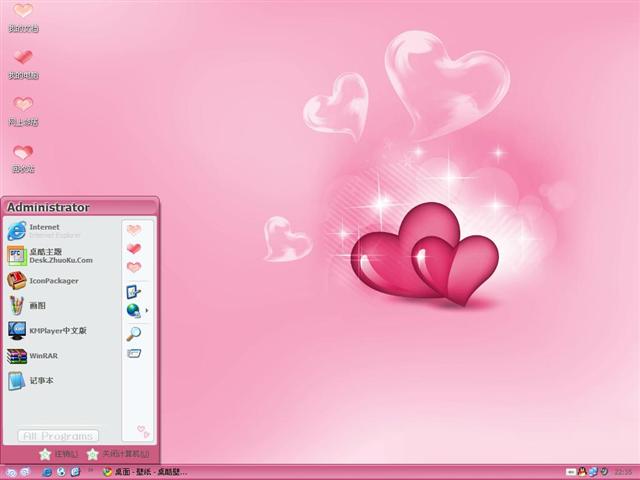Click the 关闭计算机 shut down button
The height and width of the screenshot is (480, 640).
coord(118,454)
